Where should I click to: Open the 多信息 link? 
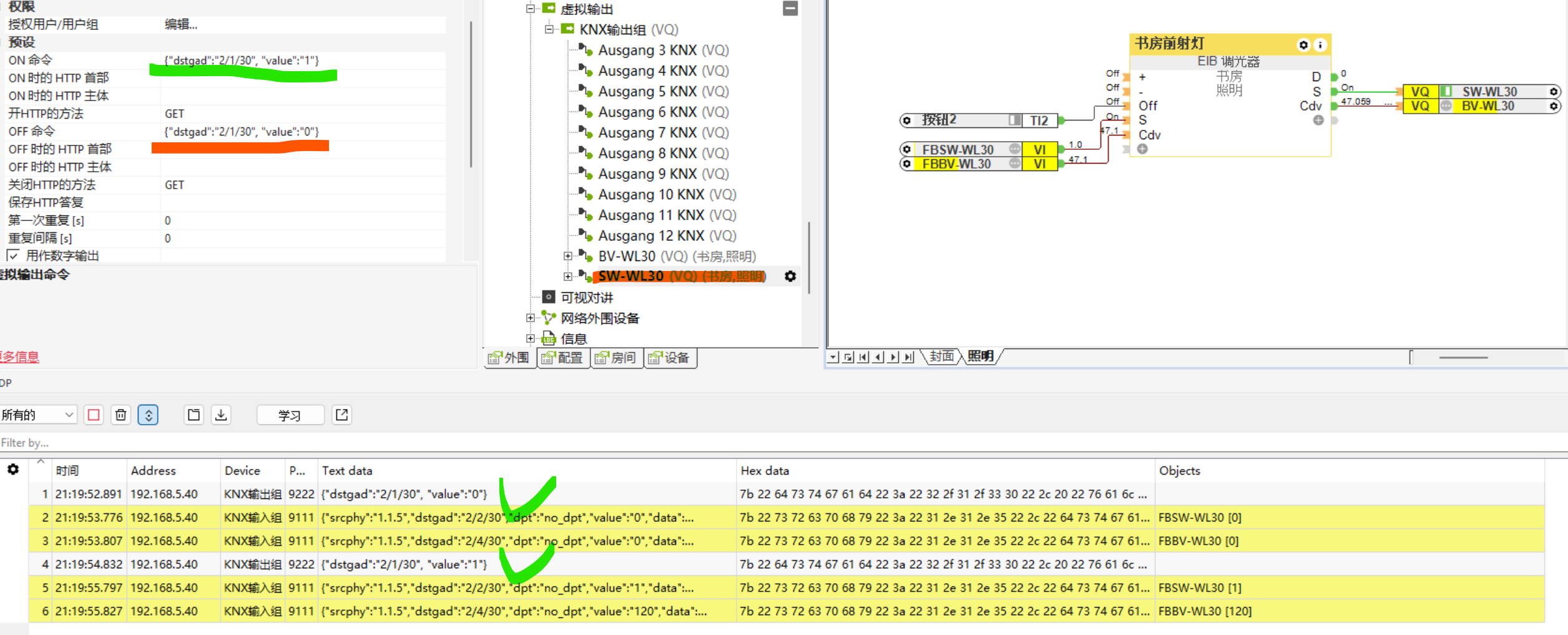click(x=19, y=357)
